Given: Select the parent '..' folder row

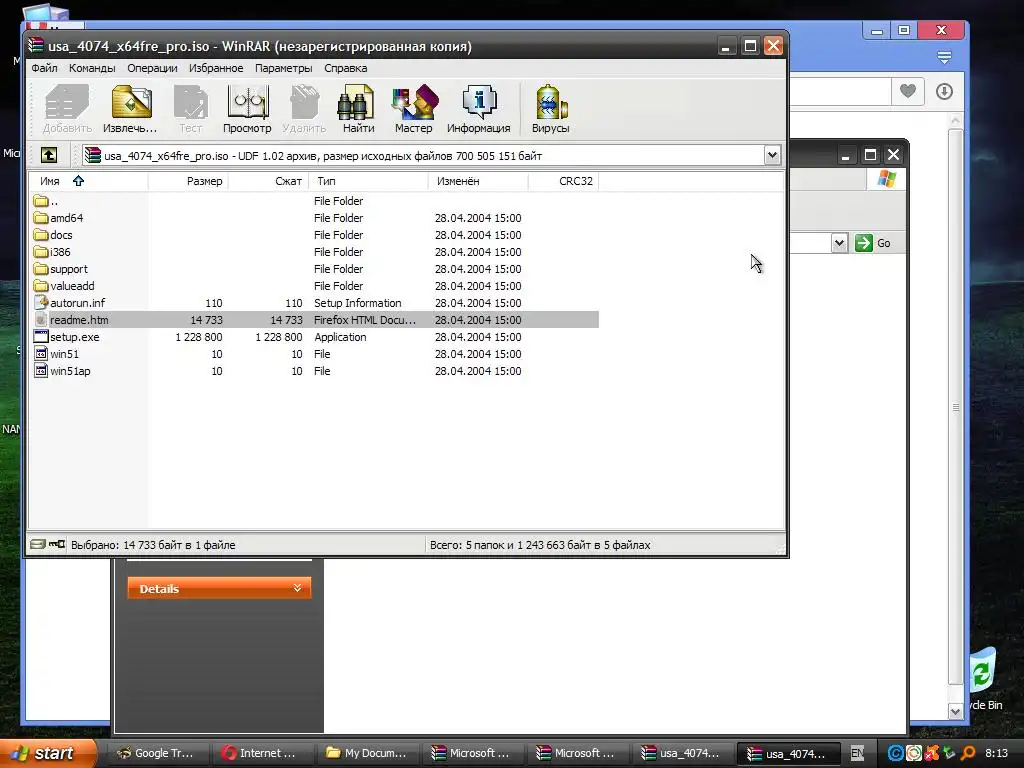Looking at the screenshot, I should click(x=315, y=200).
